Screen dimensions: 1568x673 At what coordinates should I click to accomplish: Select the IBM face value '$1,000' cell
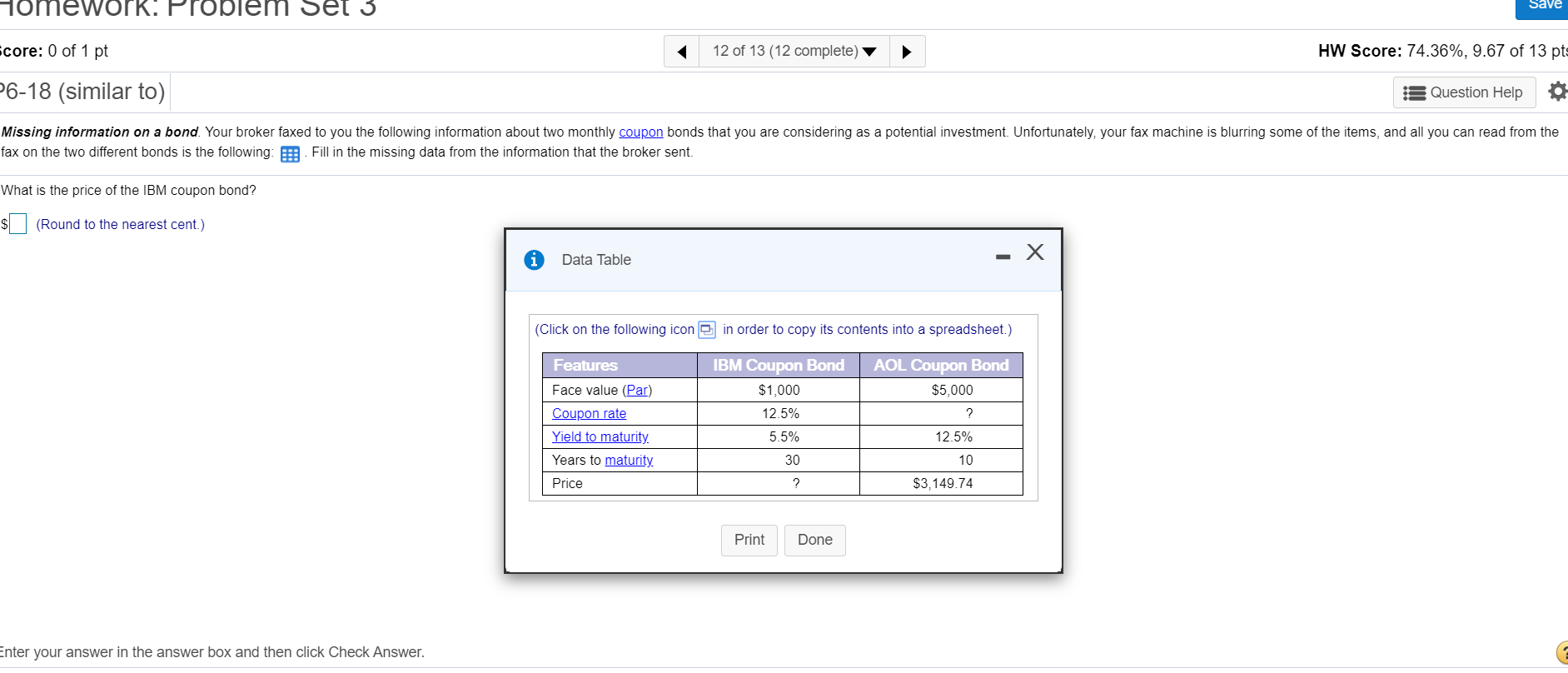tap(779, 390)
